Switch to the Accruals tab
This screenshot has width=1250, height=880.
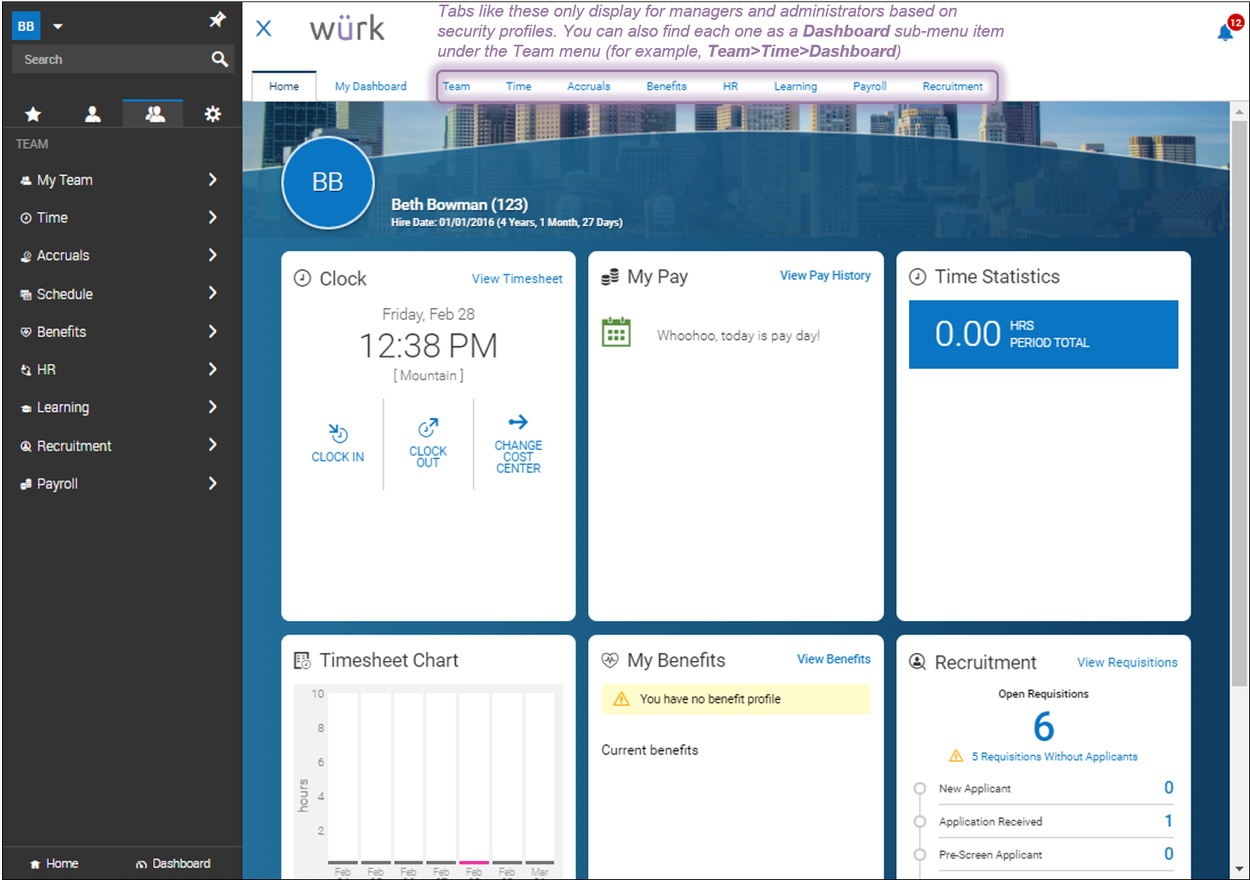tap(589, 86)
